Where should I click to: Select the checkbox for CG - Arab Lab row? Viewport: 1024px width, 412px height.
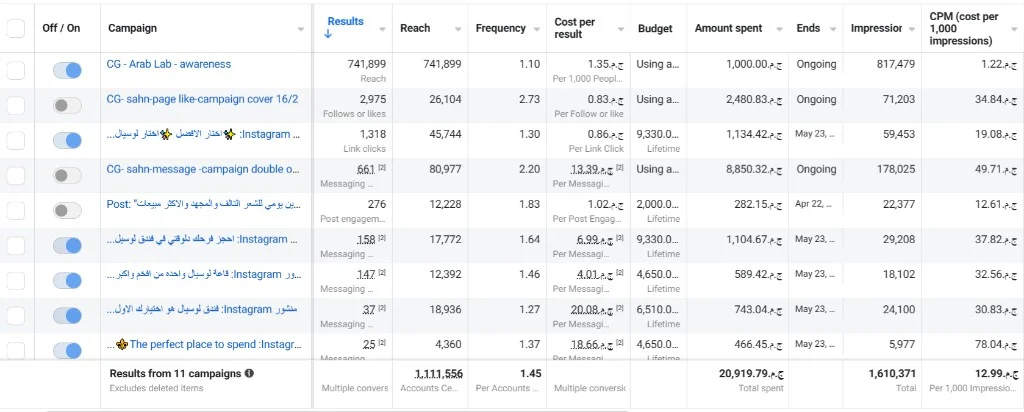16,71
